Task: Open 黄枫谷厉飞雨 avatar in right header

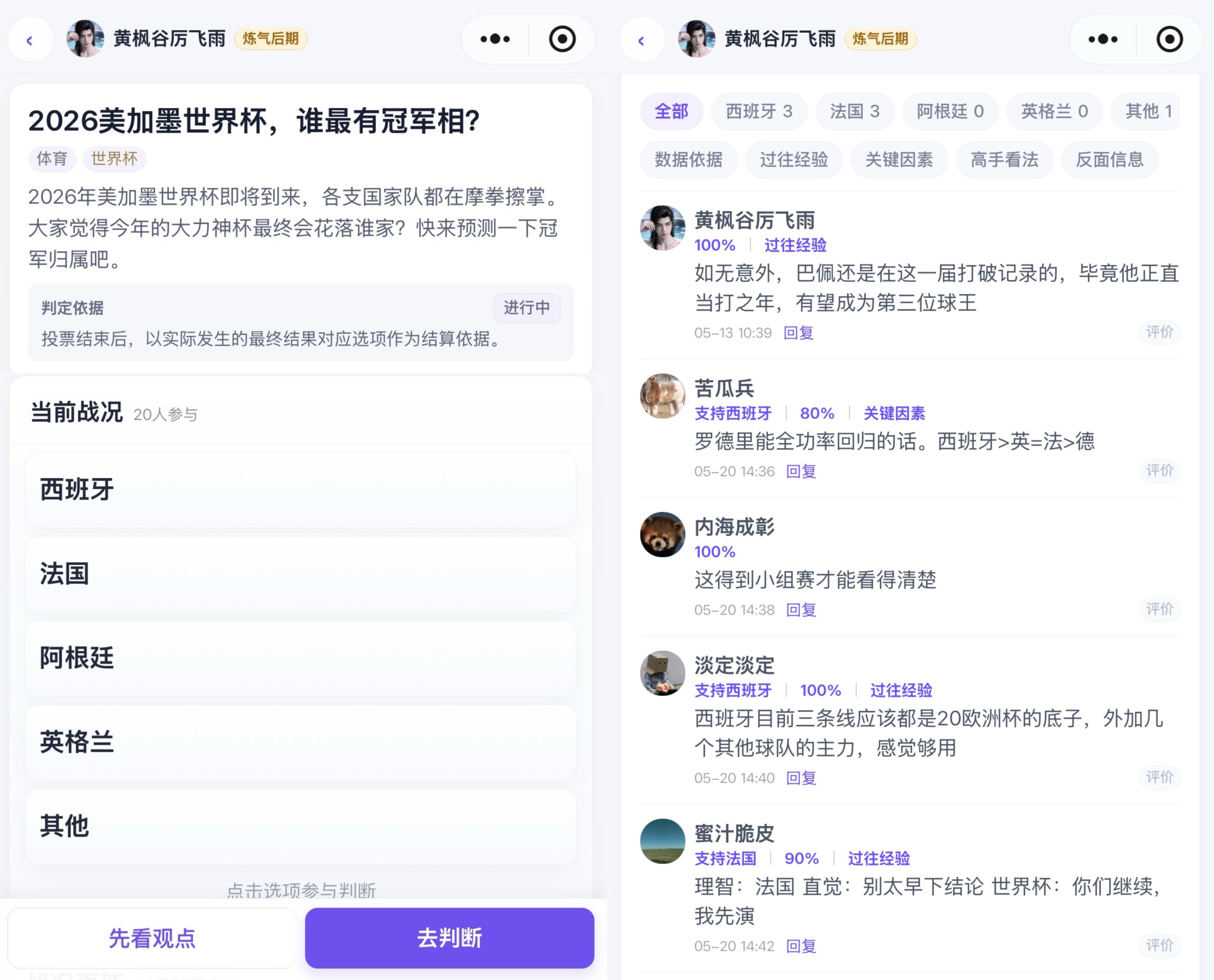Action: click(x=696, y=38)
